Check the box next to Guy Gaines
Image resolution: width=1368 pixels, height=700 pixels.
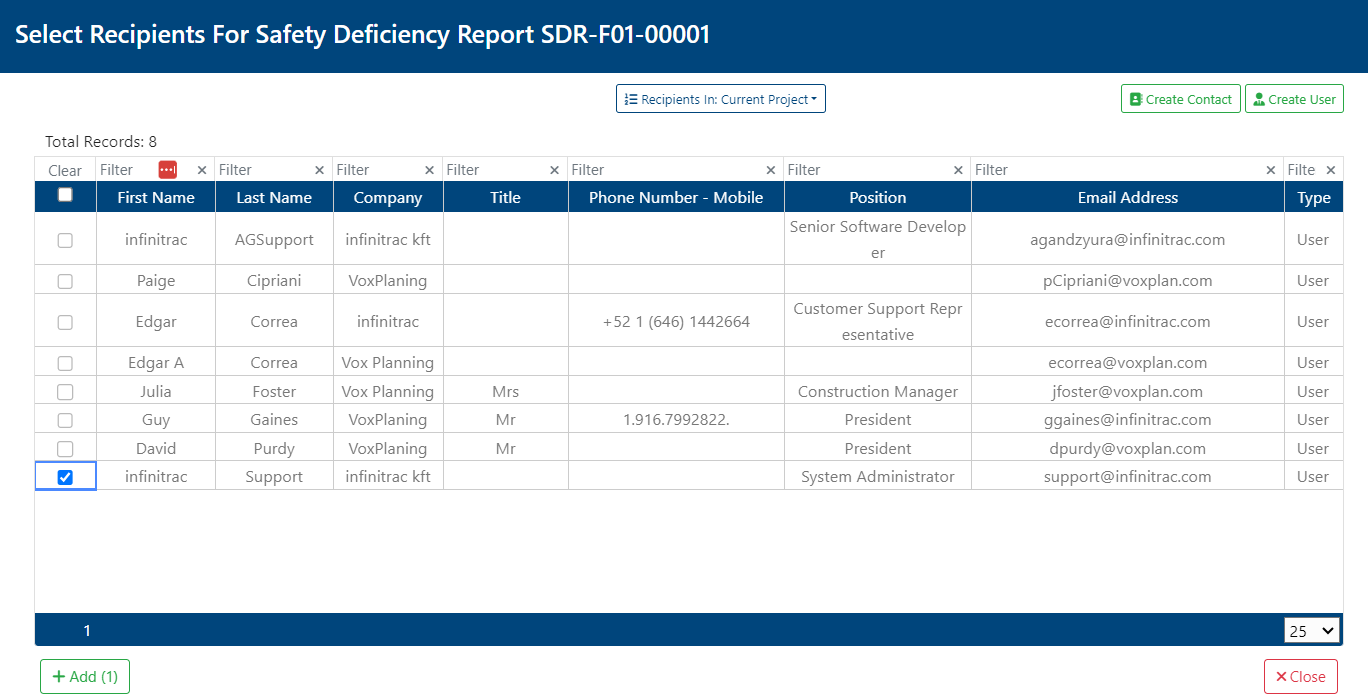click(x=65, y=420)
